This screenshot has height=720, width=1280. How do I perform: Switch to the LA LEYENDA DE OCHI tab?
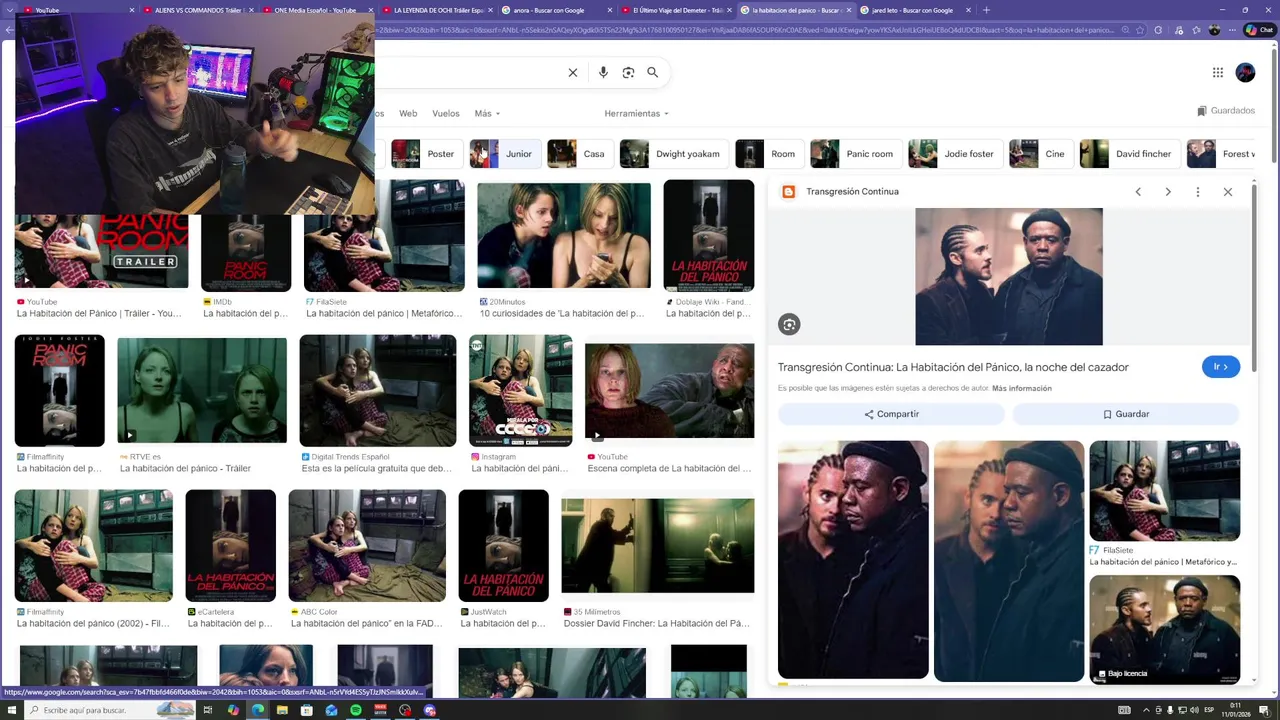(438, 10)
